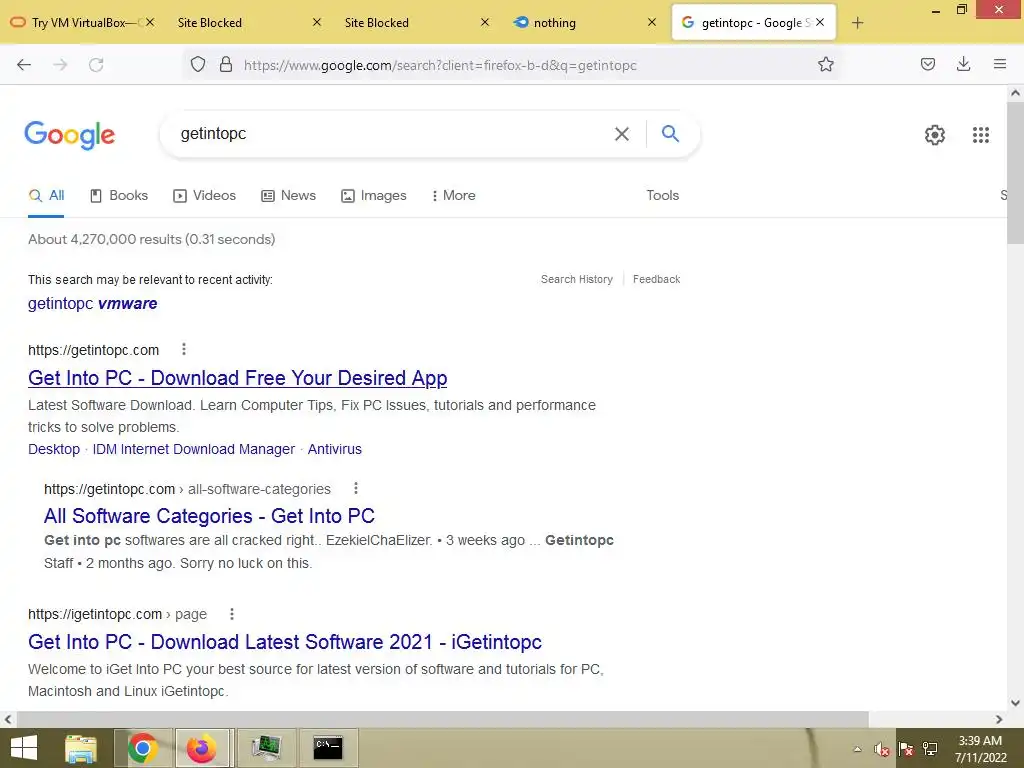Open Google Chrome from the taskbar
This screenshot has height=768, width=1024.
click(142, 748)
